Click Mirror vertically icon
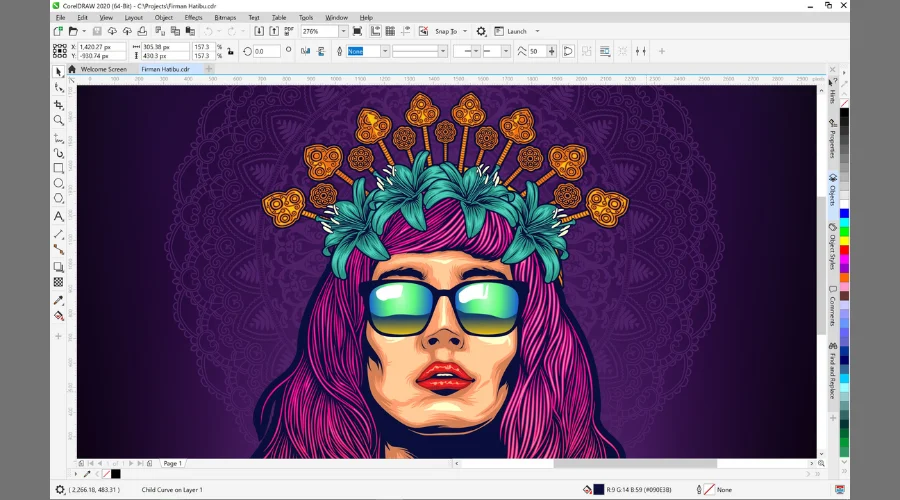 321,51
